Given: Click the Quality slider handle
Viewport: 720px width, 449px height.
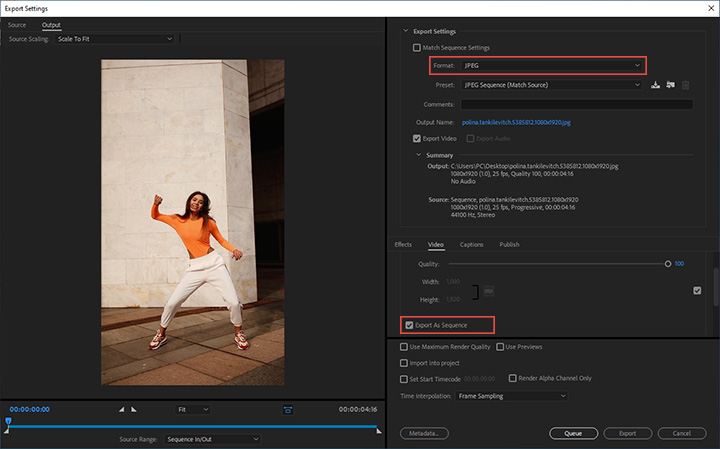Looking at the screenshot, I should point(667,264).
